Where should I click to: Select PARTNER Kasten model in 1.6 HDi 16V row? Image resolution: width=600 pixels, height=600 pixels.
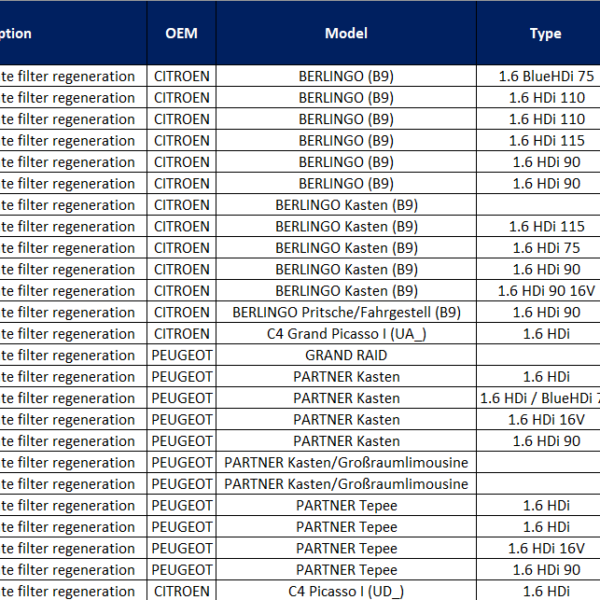(346, 419)
